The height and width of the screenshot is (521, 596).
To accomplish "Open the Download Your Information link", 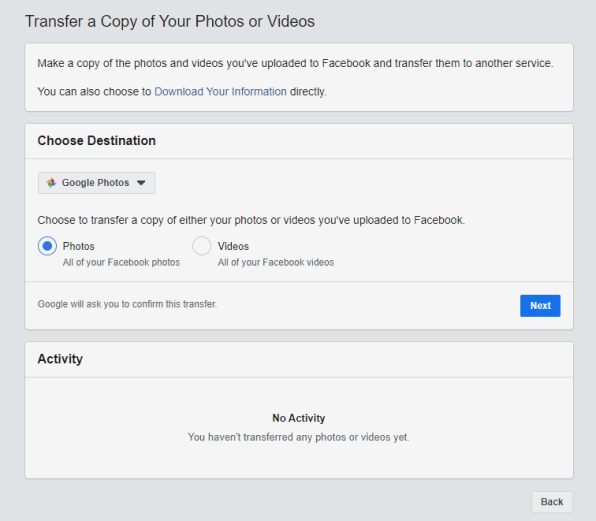I will pyautogui.click(x=220, y=92).
